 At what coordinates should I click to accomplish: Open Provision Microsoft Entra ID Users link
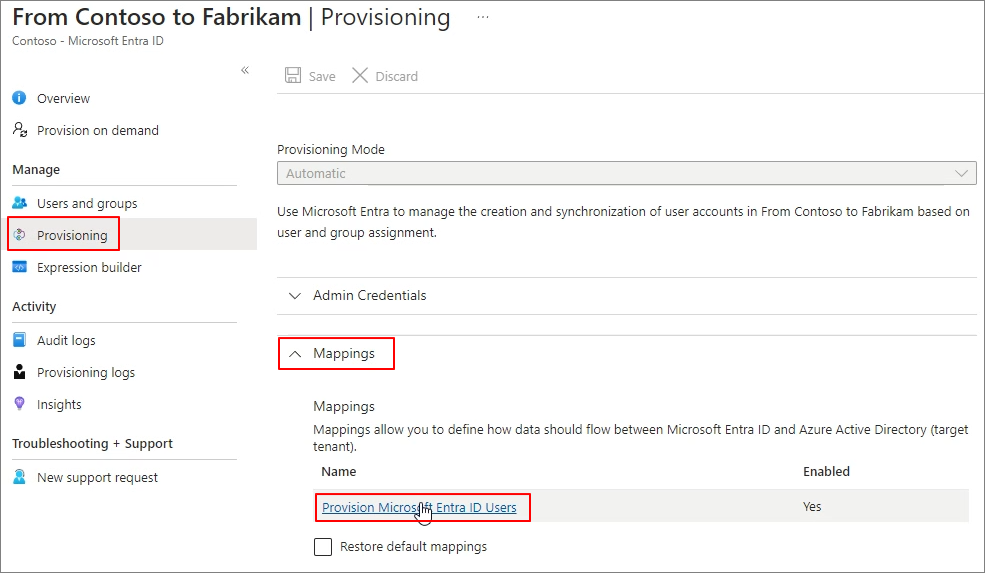419,508
